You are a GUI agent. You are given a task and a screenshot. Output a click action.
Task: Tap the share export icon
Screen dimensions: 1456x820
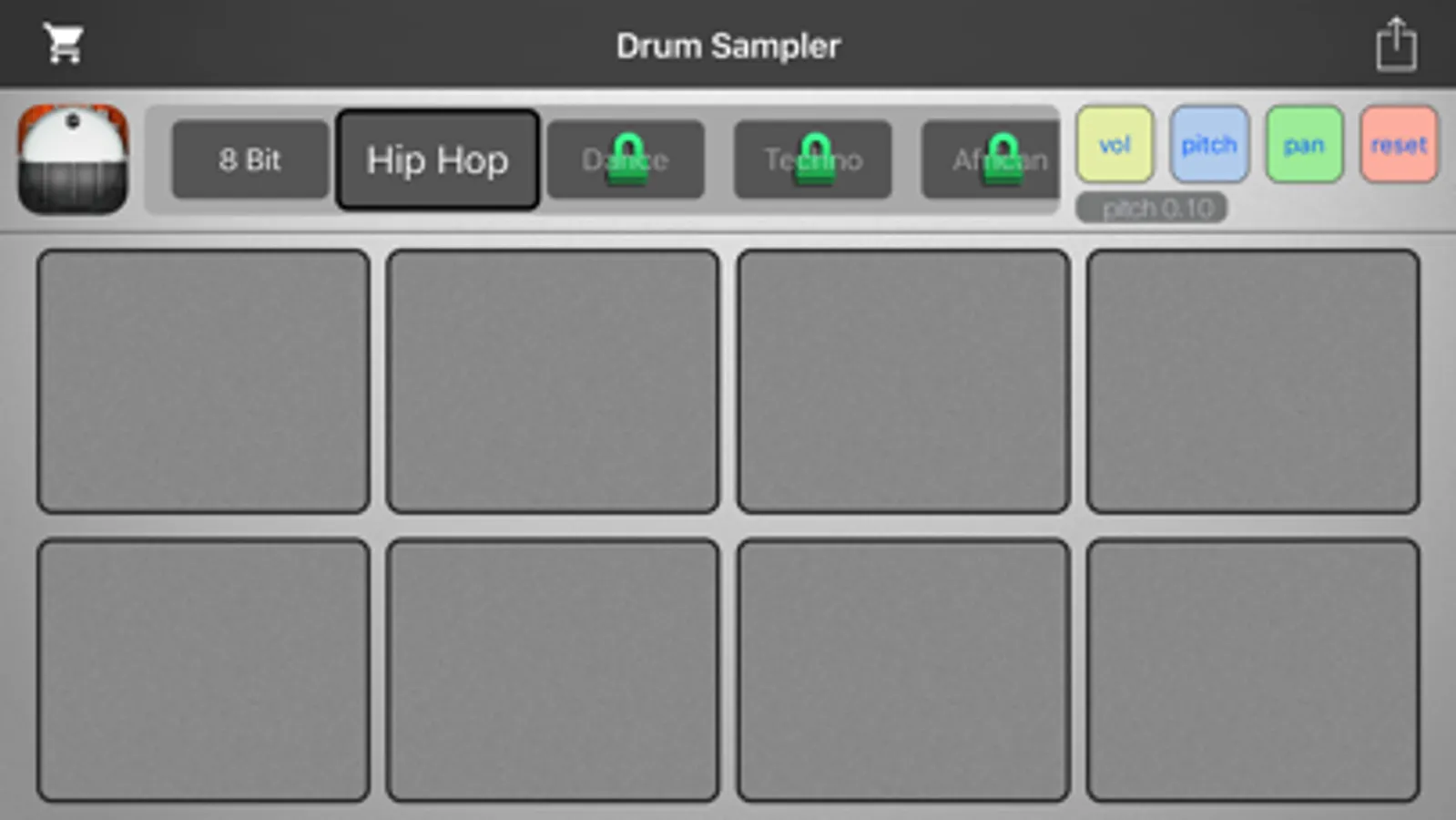coord(1396,44)
